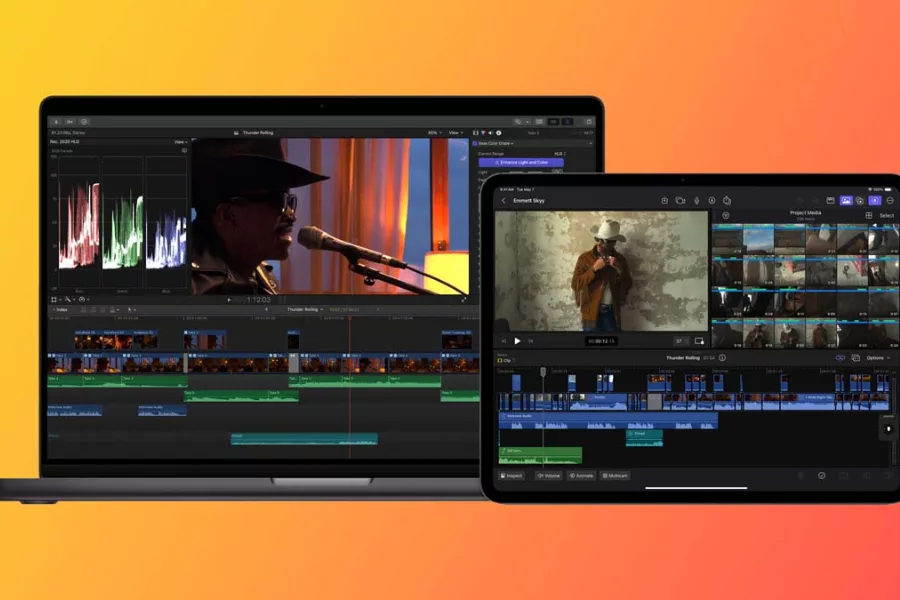900x600 pixels.
Task: Open the Mac viewer zoom percentage dropdown
Action: tap(435, 133)
